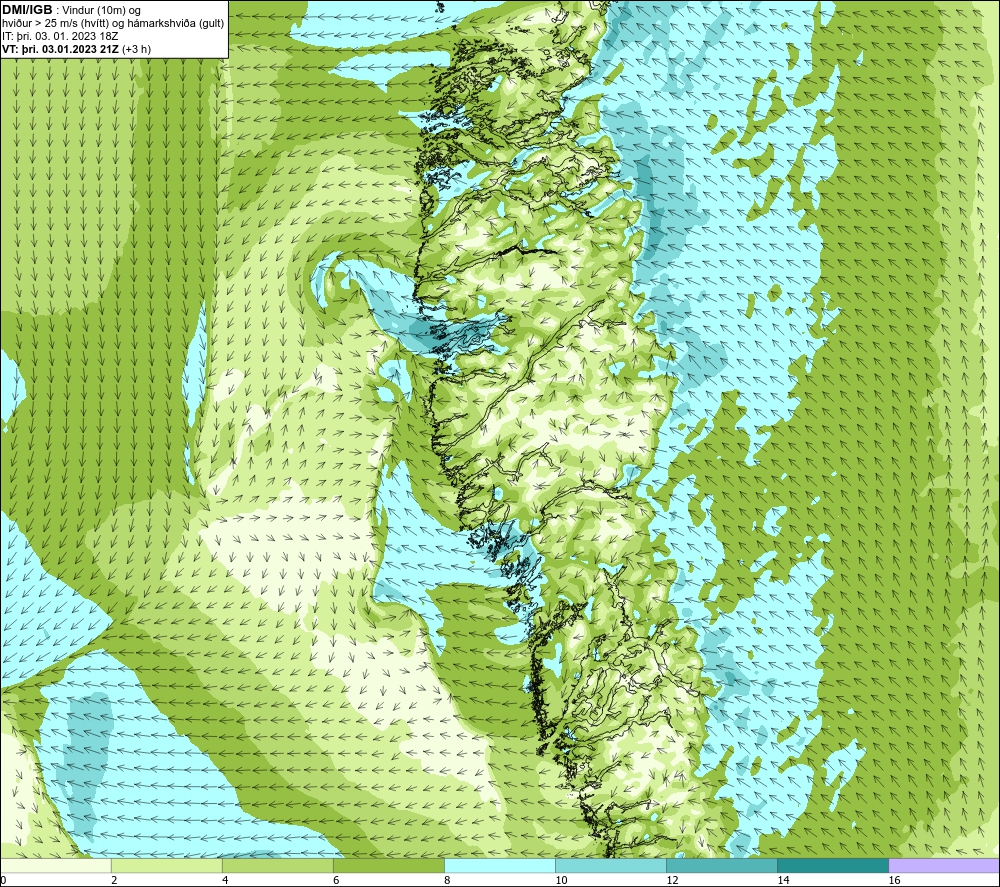The width and height of the screenshot is (1000, 887).
Task: Click the "DMI/IGB" title text
Action: coord(27,10)
